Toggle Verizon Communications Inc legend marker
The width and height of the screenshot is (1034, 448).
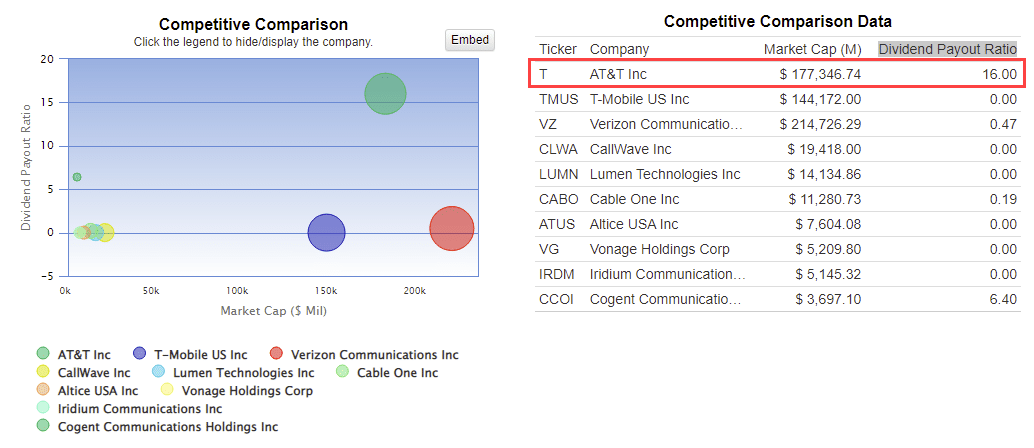click(277, 354)
